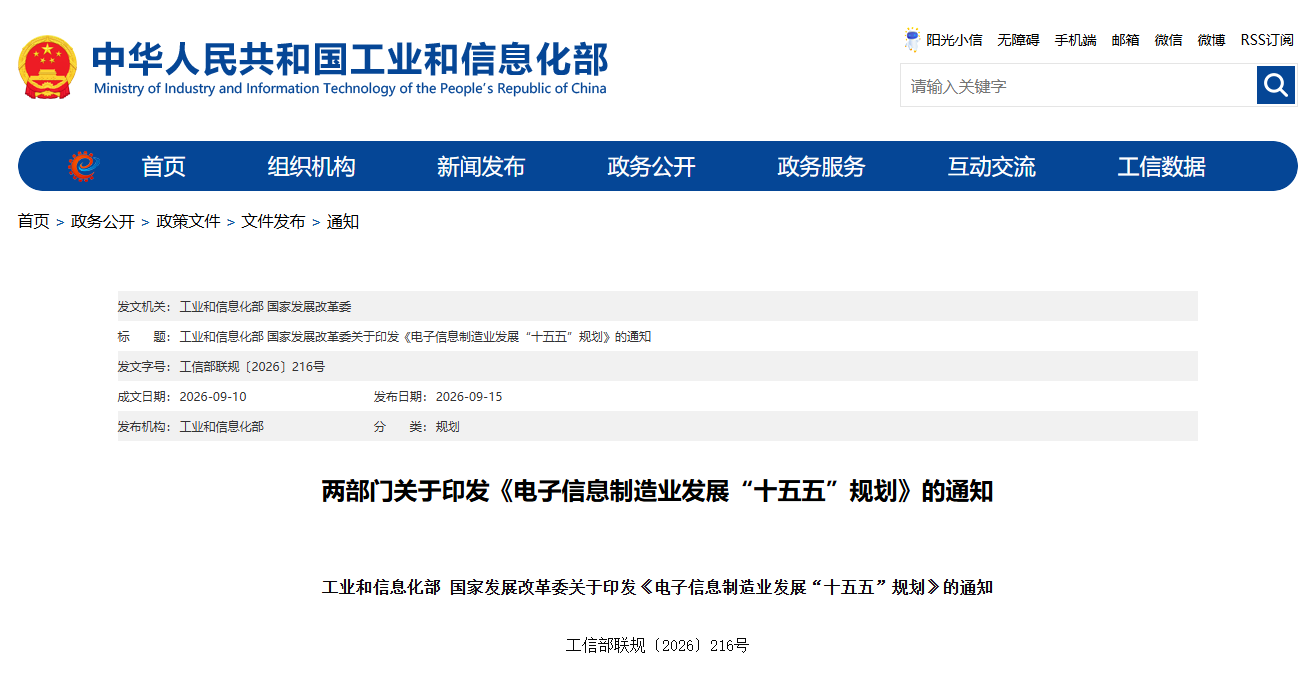
Task: Open the 无障碍 accessibility link
Action: click(1018, 40)
